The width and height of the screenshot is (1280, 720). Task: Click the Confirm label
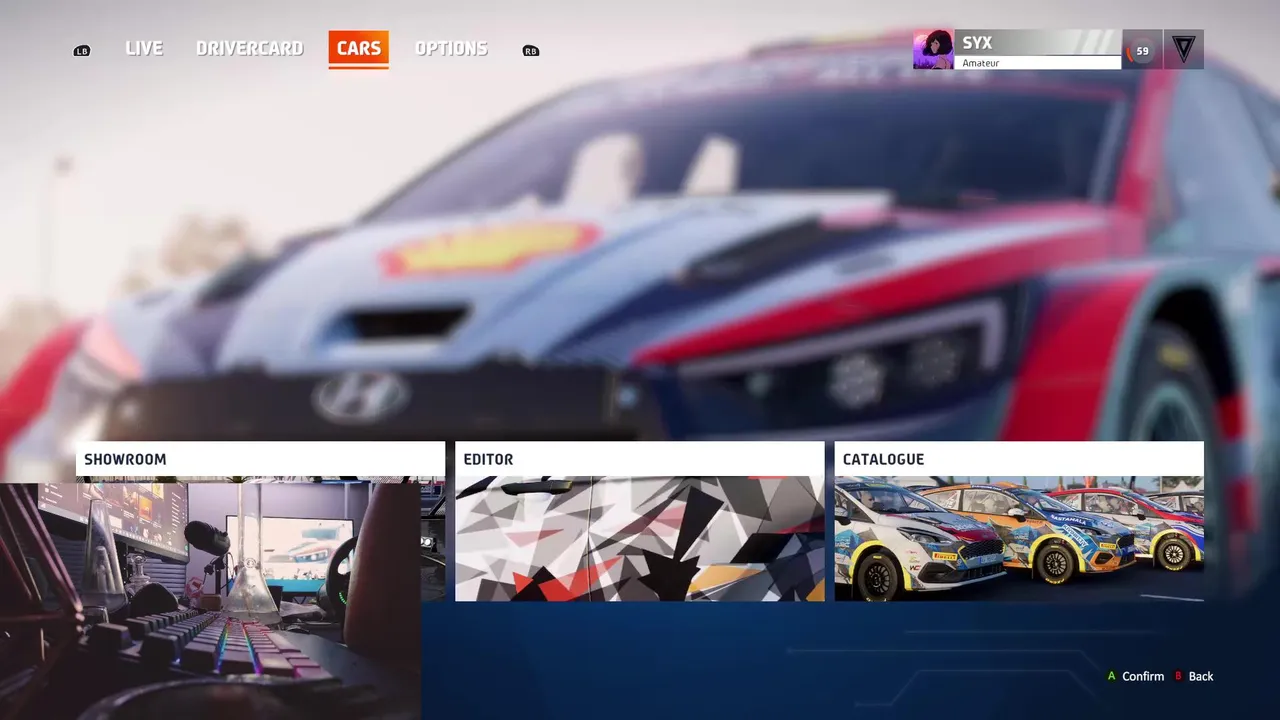point(1143,677)
